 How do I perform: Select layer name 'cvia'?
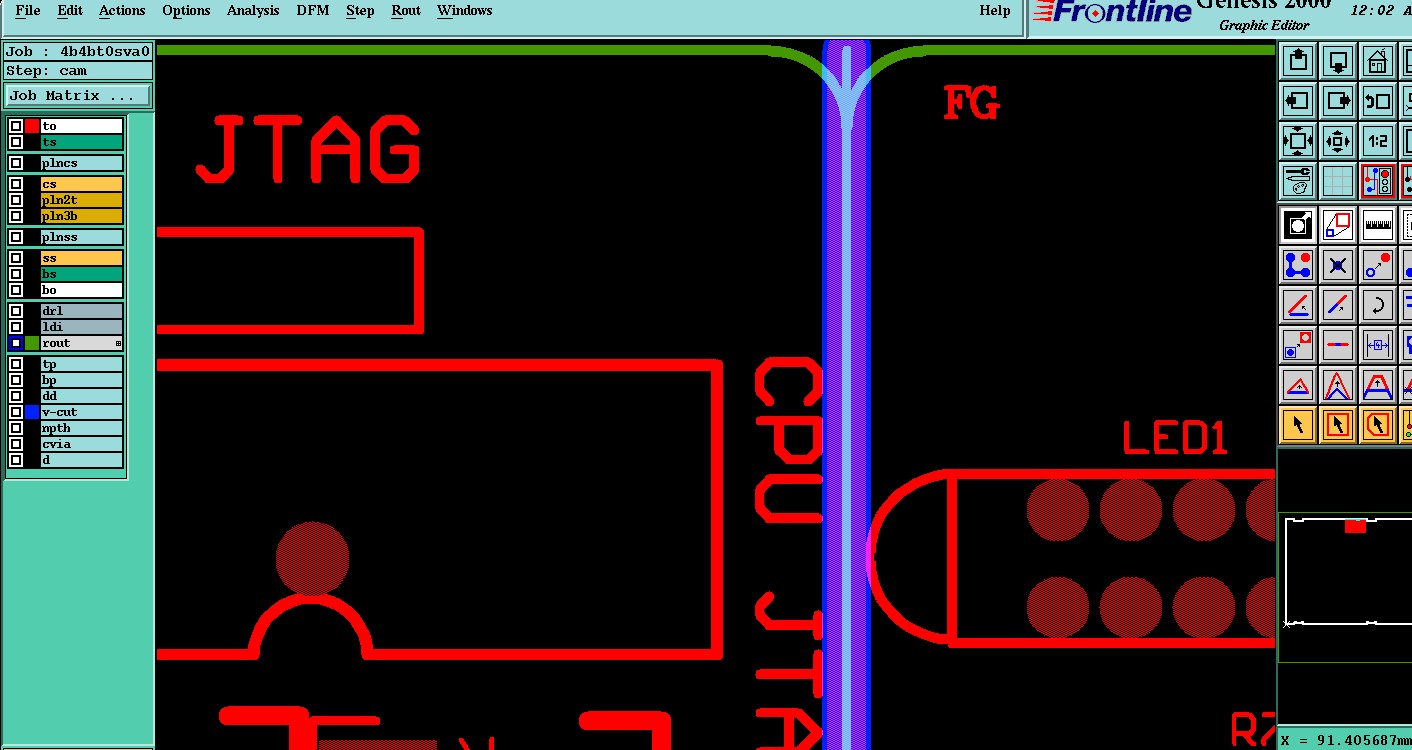tap(82, 444)
